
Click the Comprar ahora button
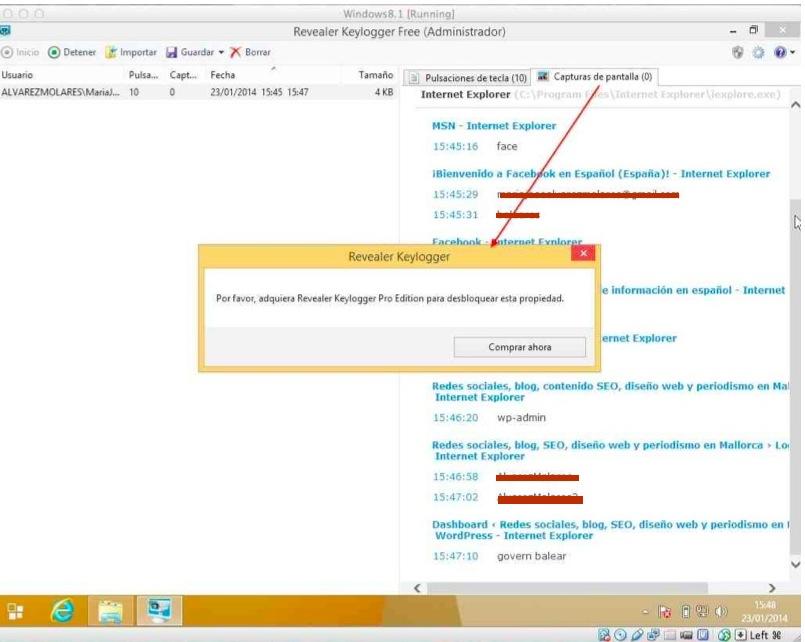pos(519,347)
